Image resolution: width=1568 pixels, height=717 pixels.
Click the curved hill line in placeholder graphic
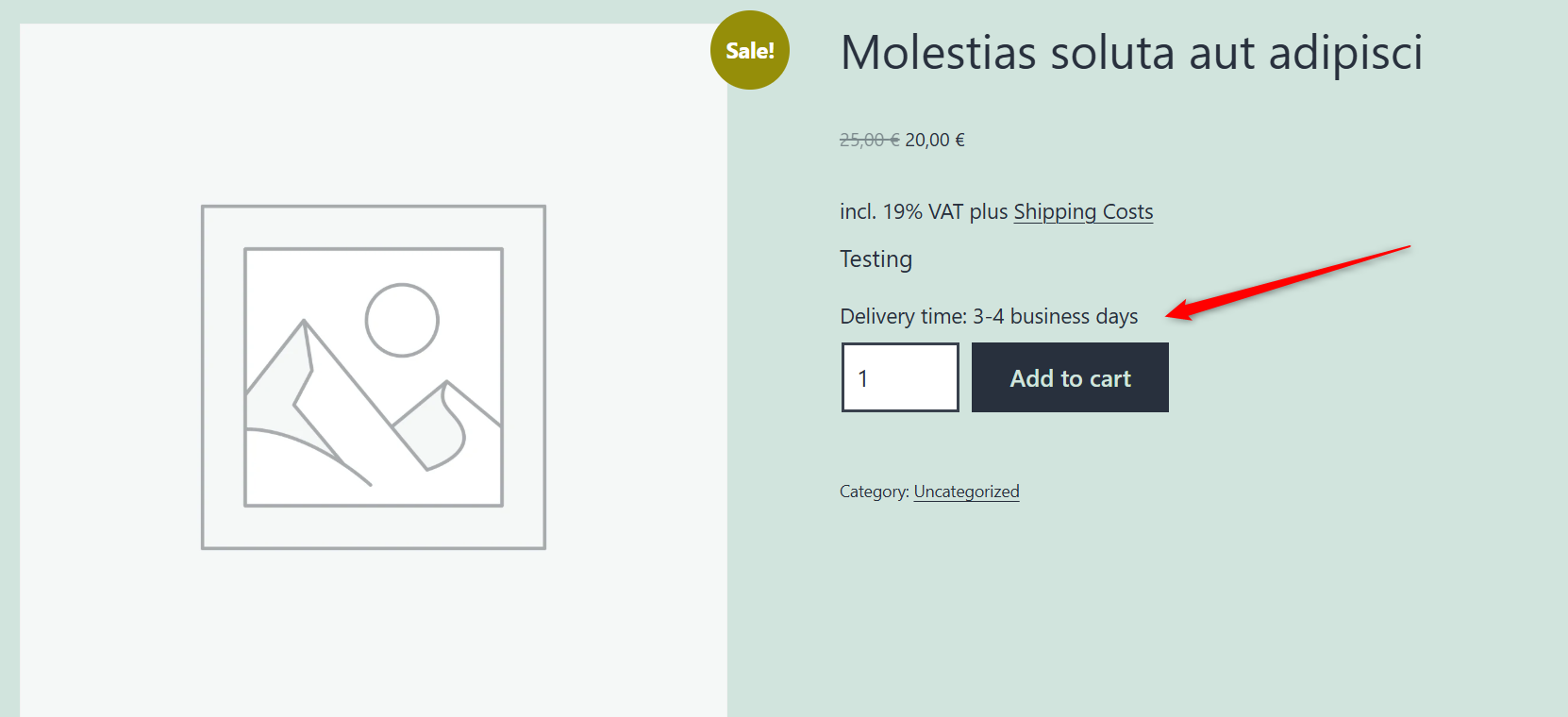(309, 456)
